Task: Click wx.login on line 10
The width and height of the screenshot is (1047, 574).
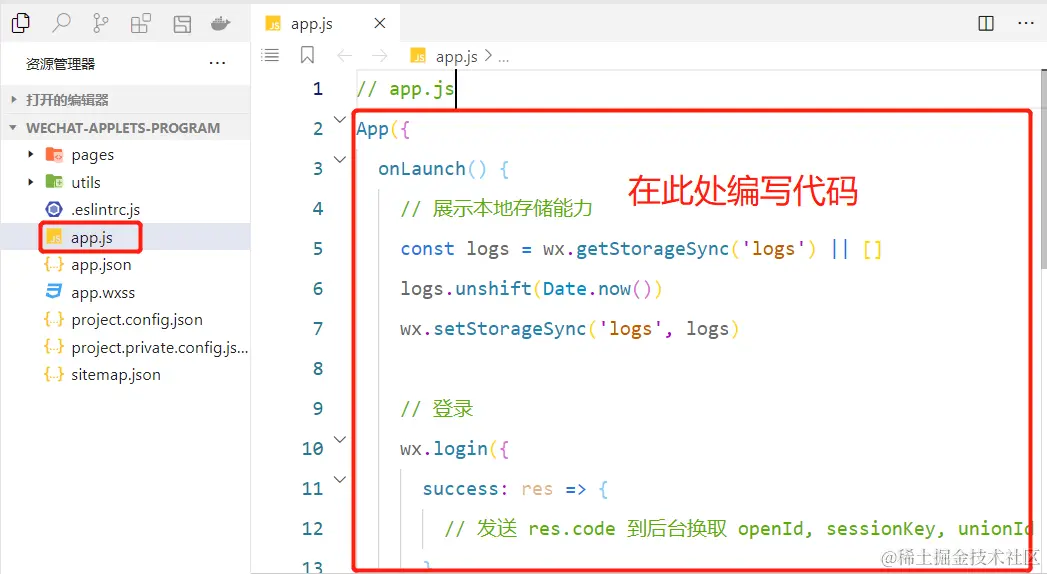Action: tap(444, 449)
